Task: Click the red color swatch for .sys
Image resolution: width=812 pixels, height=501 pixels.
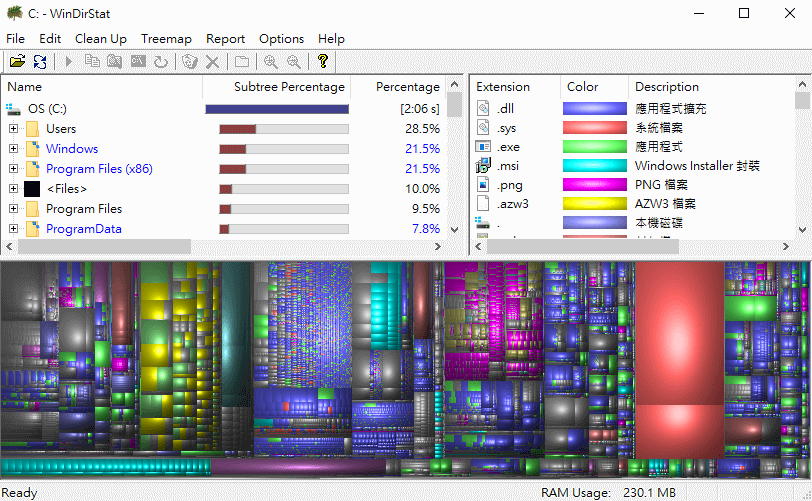Action: coord(595,127)
